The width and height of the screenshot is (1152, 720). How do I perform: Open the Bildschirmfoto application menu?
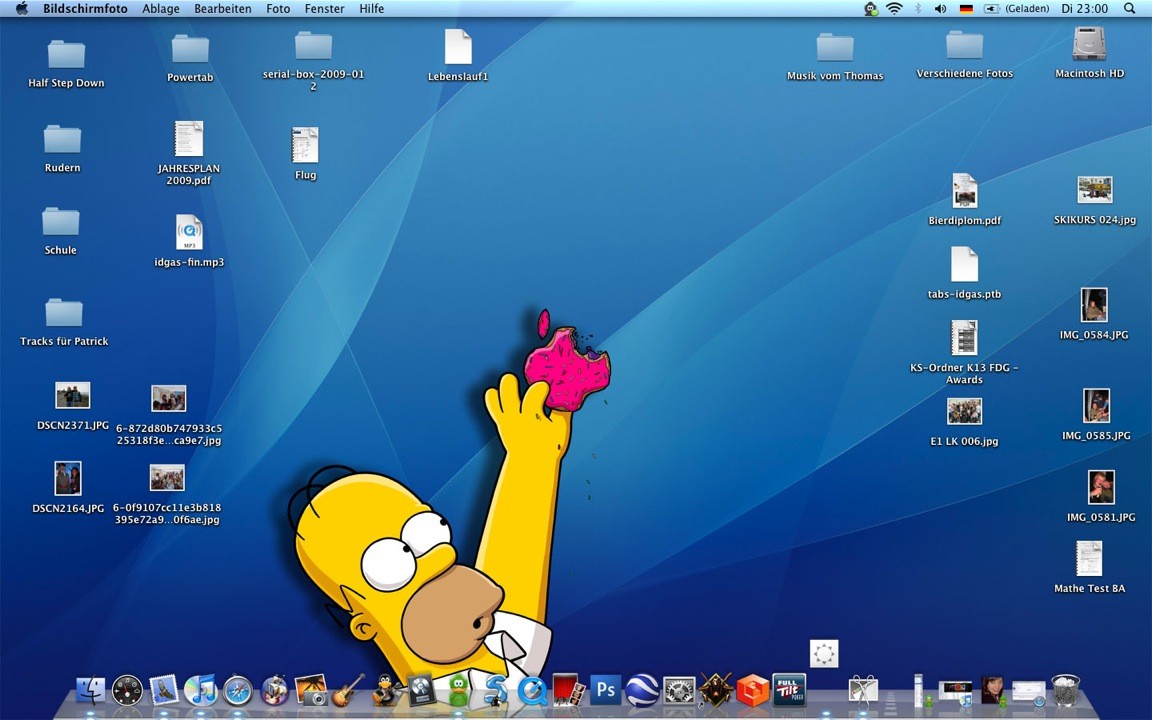point(85,9)
